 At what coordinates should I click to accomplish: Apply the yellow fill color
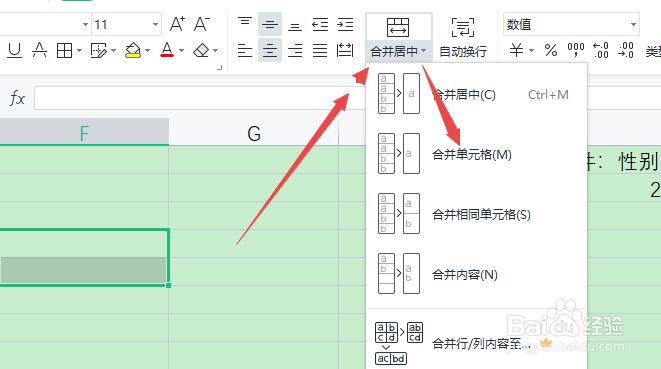click(133, 51)
